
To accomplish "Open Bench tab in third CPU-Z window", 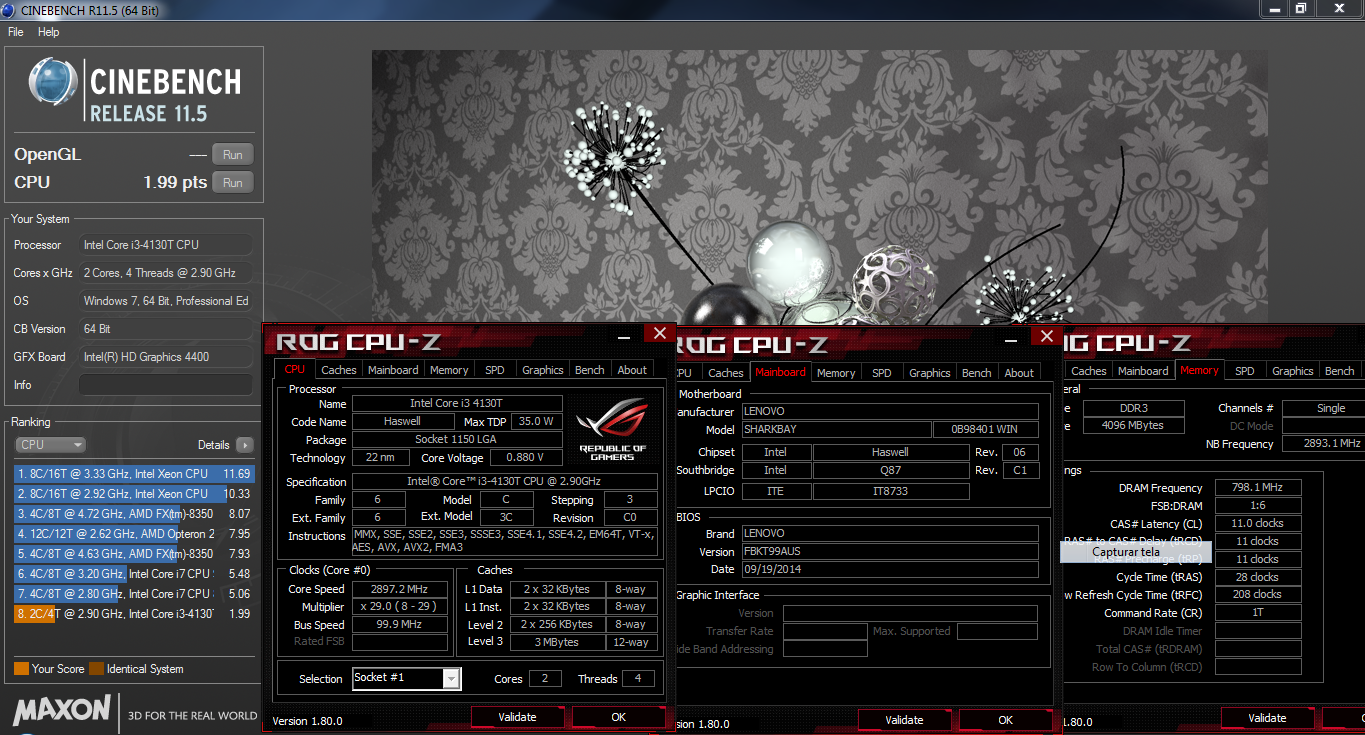I will click(1340, 370).
